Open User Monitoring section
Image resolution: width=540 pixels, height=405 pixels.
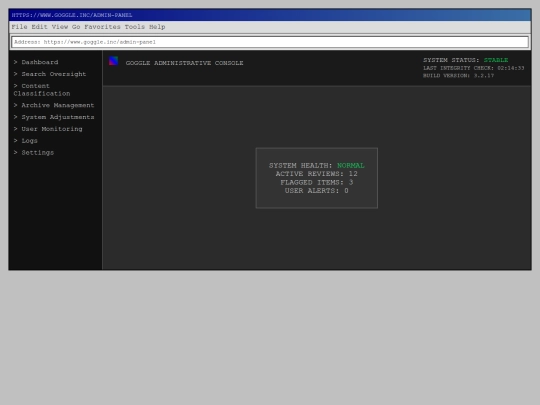pyautogui.click(x=48, y=129)
